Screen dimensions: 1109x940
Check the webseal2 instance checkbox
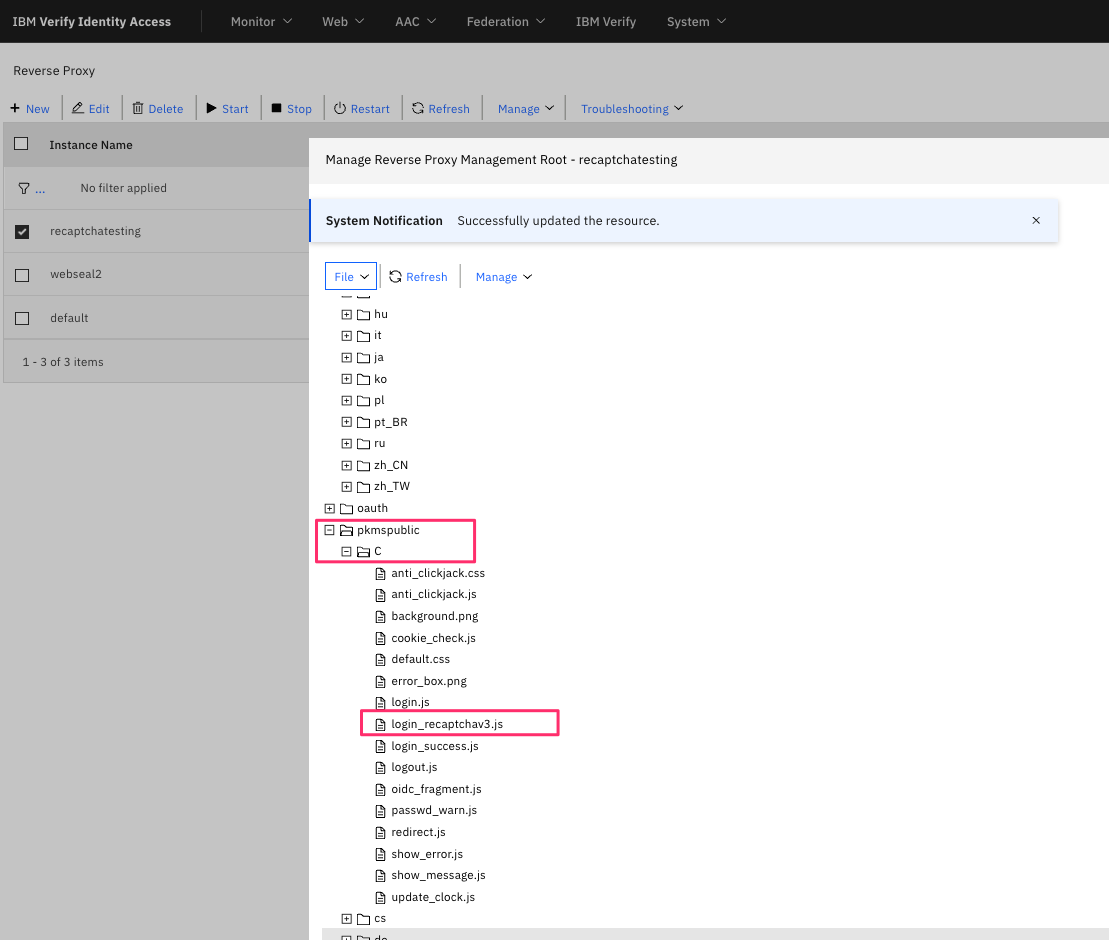point(22,275)
